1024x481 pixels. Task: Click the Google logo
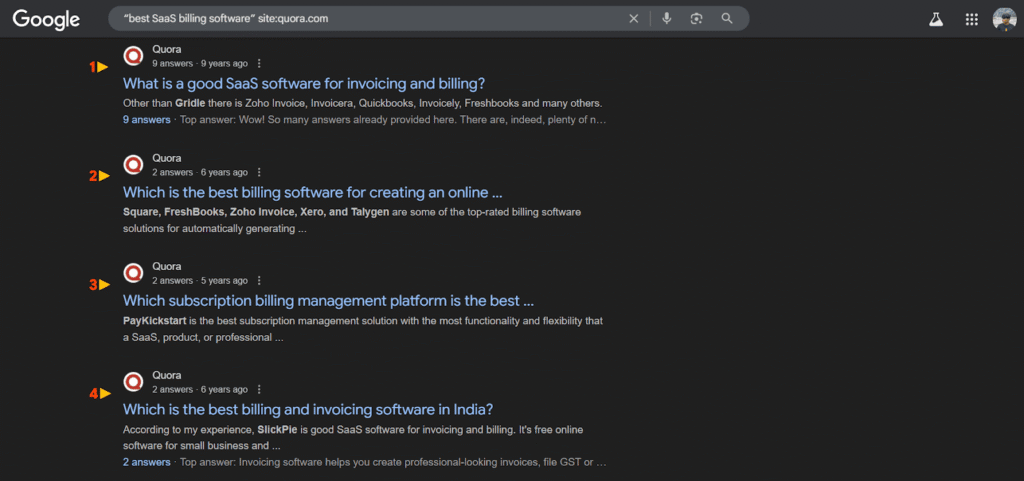(x=46, y=18)
